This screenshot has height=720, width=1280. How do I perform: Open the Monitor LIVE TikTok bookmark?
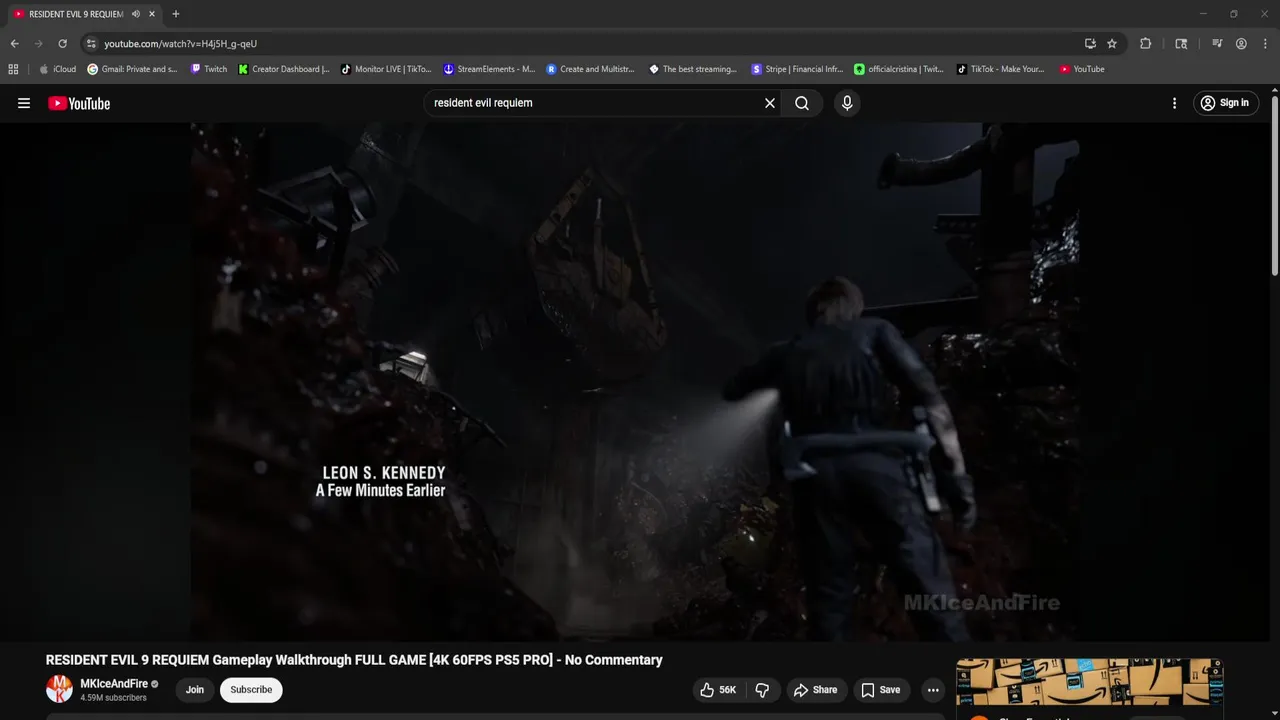tap(386, 69)
